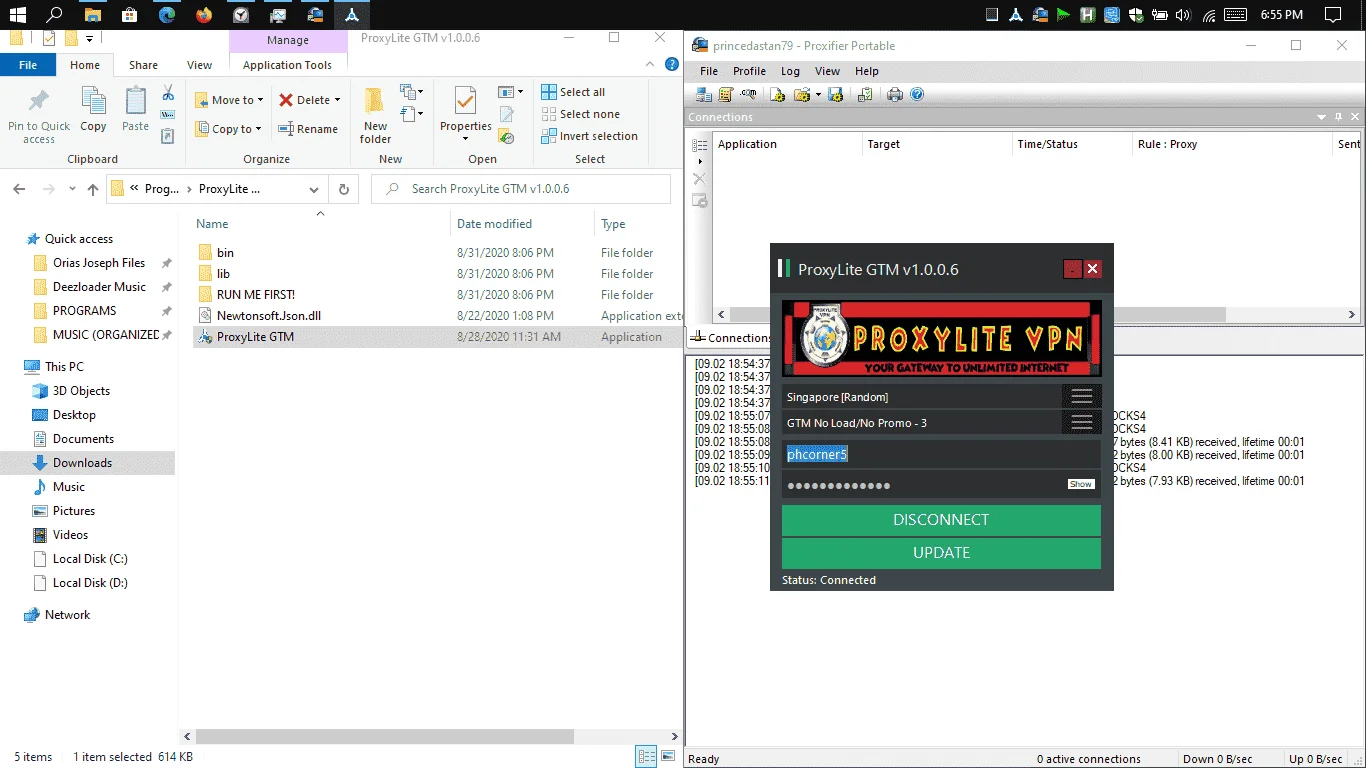Click the save profile icon in Proxifier toolbar
The width and height of the screenshot is (1366, 768).
click(836, 95)
